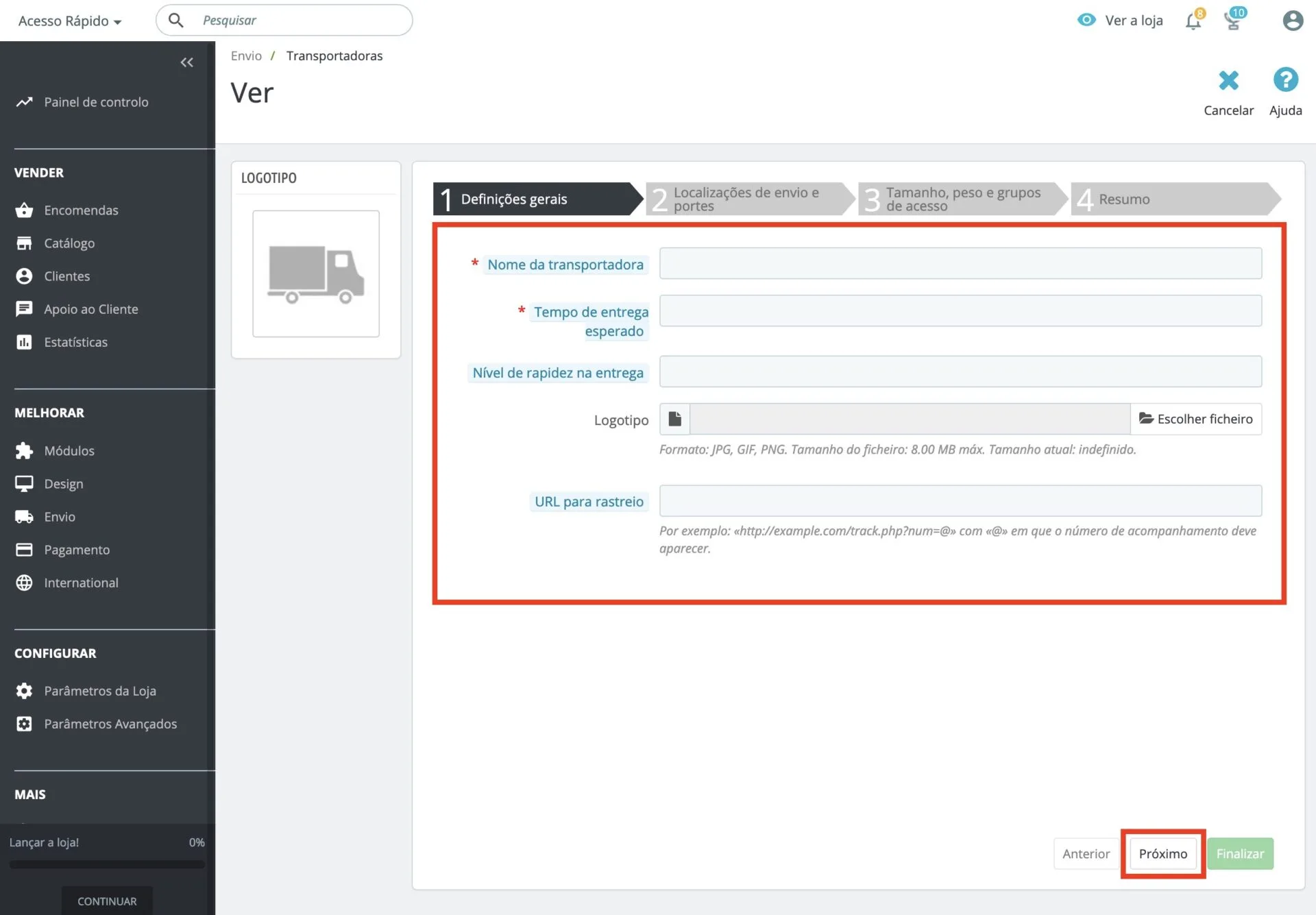Screen dimensions: 1316x915
Task: Expand Parâmetros Avançados menu item
Action: coord(110,724)
